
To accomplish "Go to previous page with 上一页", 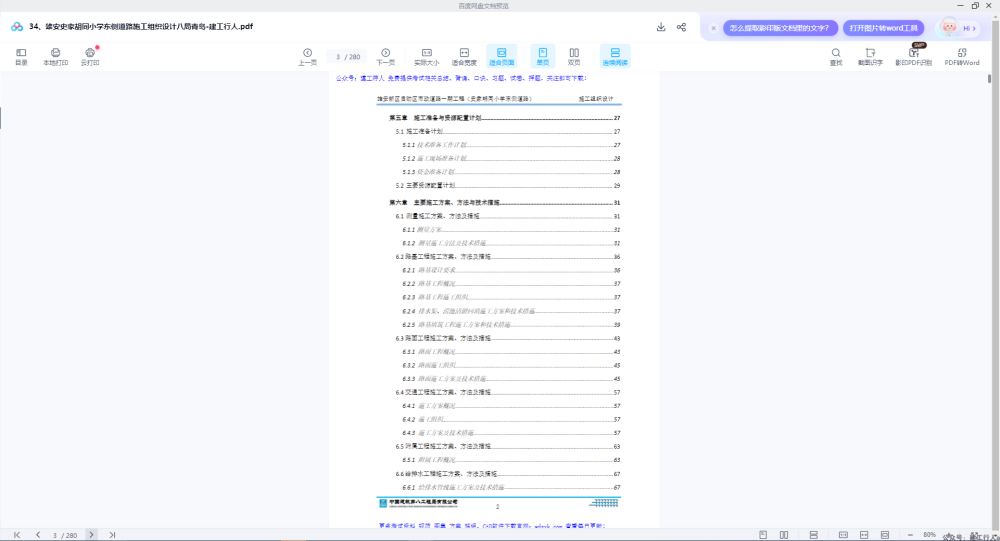I will [307, 56].
